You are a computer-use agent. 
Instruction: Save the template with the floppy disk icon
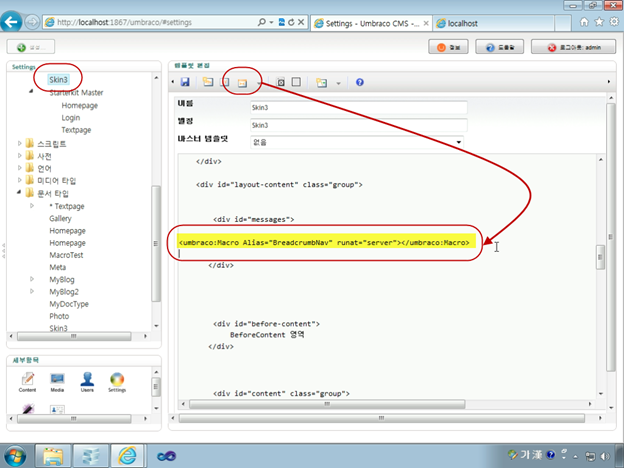pyautogui.click(x=185, y=82)
